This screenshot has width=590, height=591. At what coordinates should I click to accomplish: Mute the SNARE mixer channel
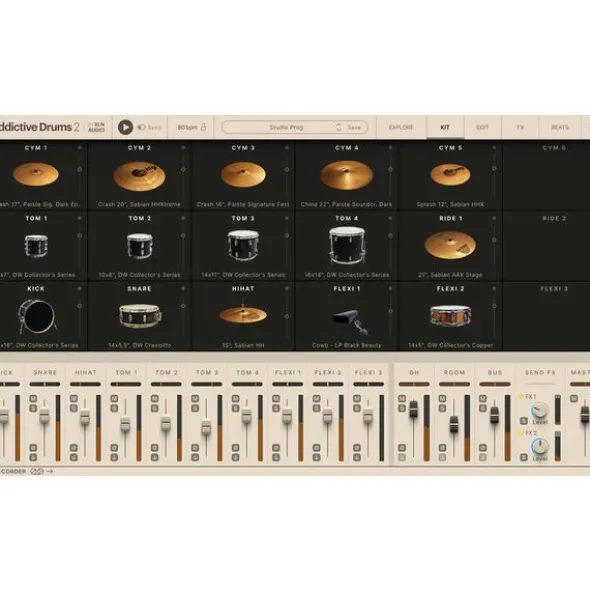33,398
